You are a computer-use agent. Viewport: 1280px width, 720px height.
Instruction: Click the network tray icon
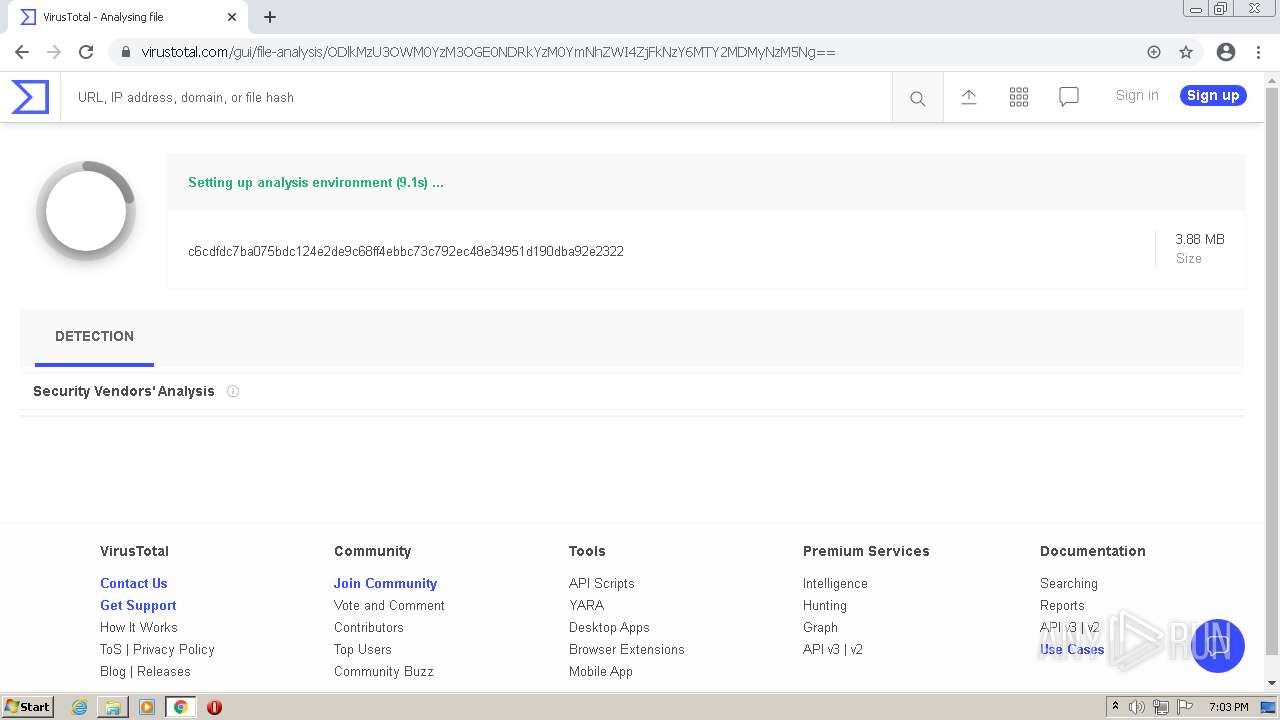1161,707
